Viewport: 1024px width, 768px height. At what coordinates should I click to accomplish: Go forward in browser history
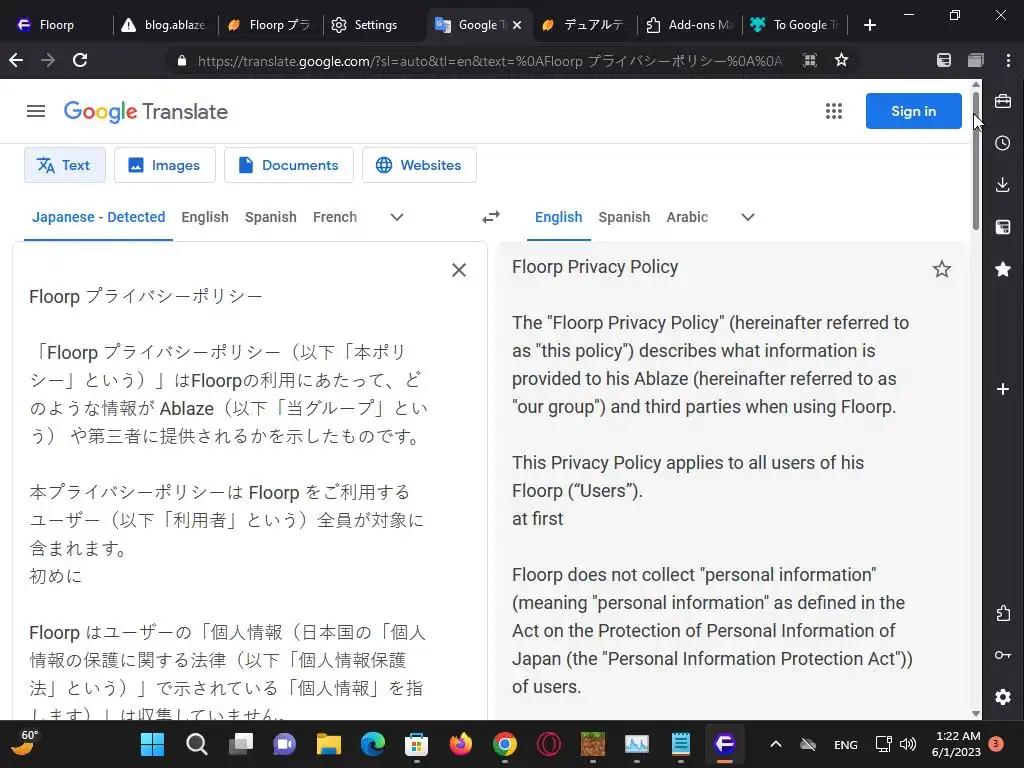tap(48, 60)
